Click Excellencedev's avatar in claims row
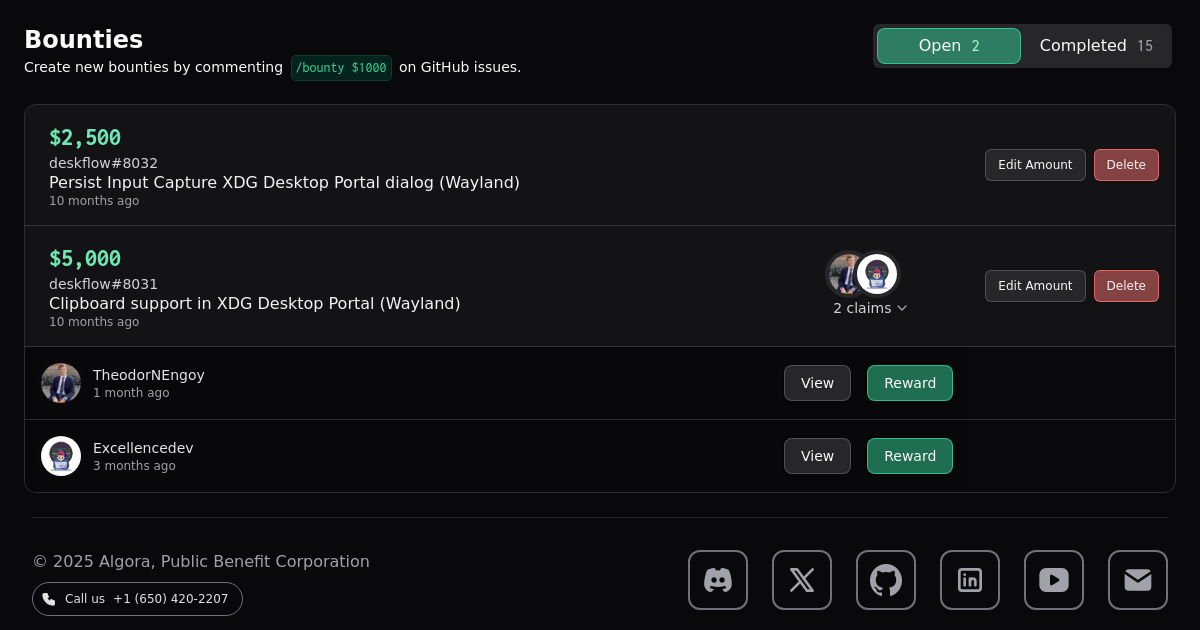The width and height of the screenshot is (1200, 630). point(61,456)
